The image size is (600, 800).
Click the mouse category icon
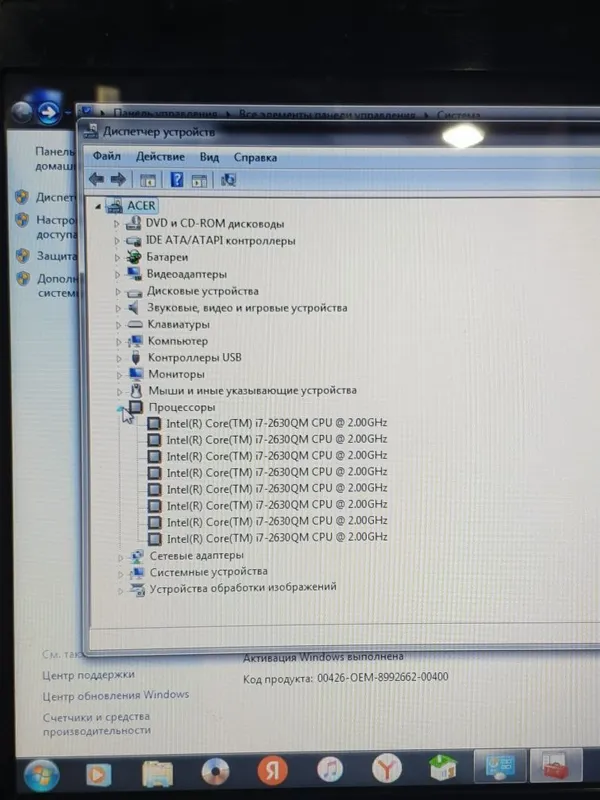136,391
